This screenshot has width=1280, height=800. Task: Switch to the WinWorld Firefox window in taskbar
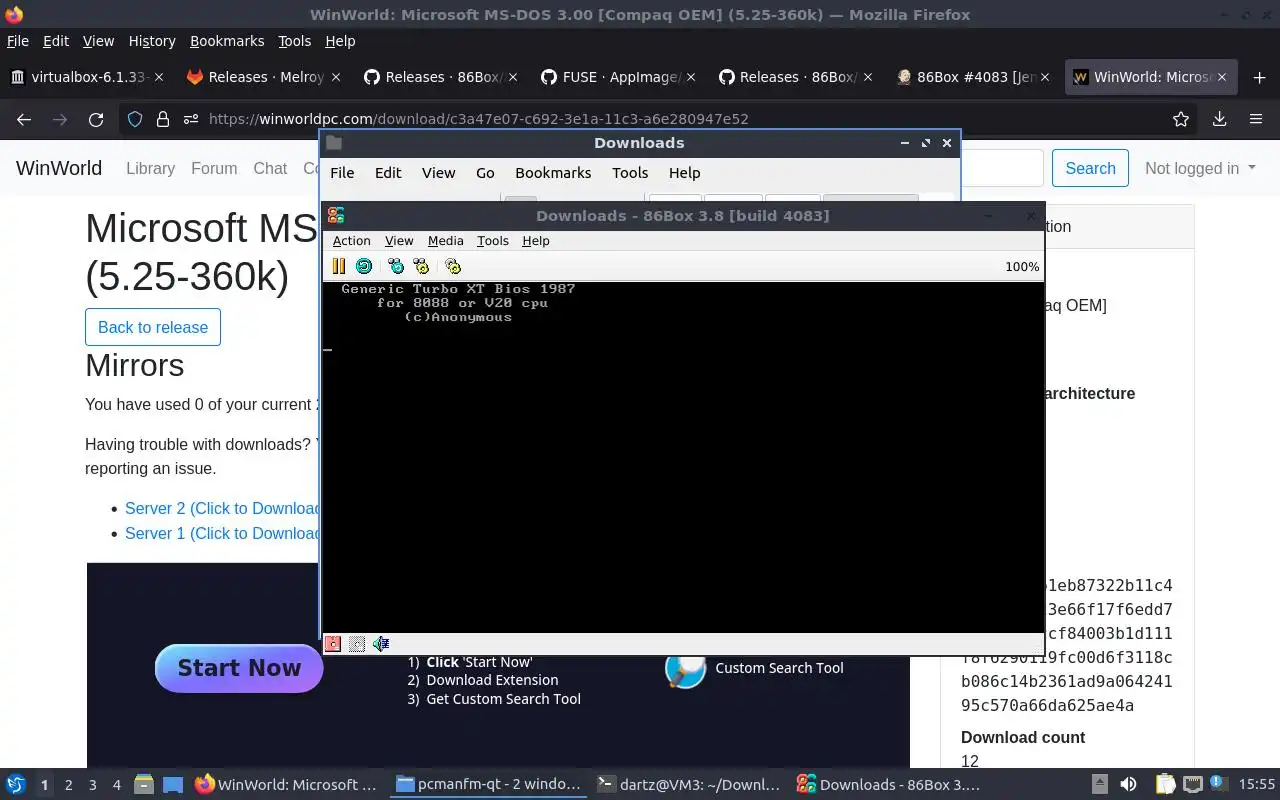(x=288, y=785)
